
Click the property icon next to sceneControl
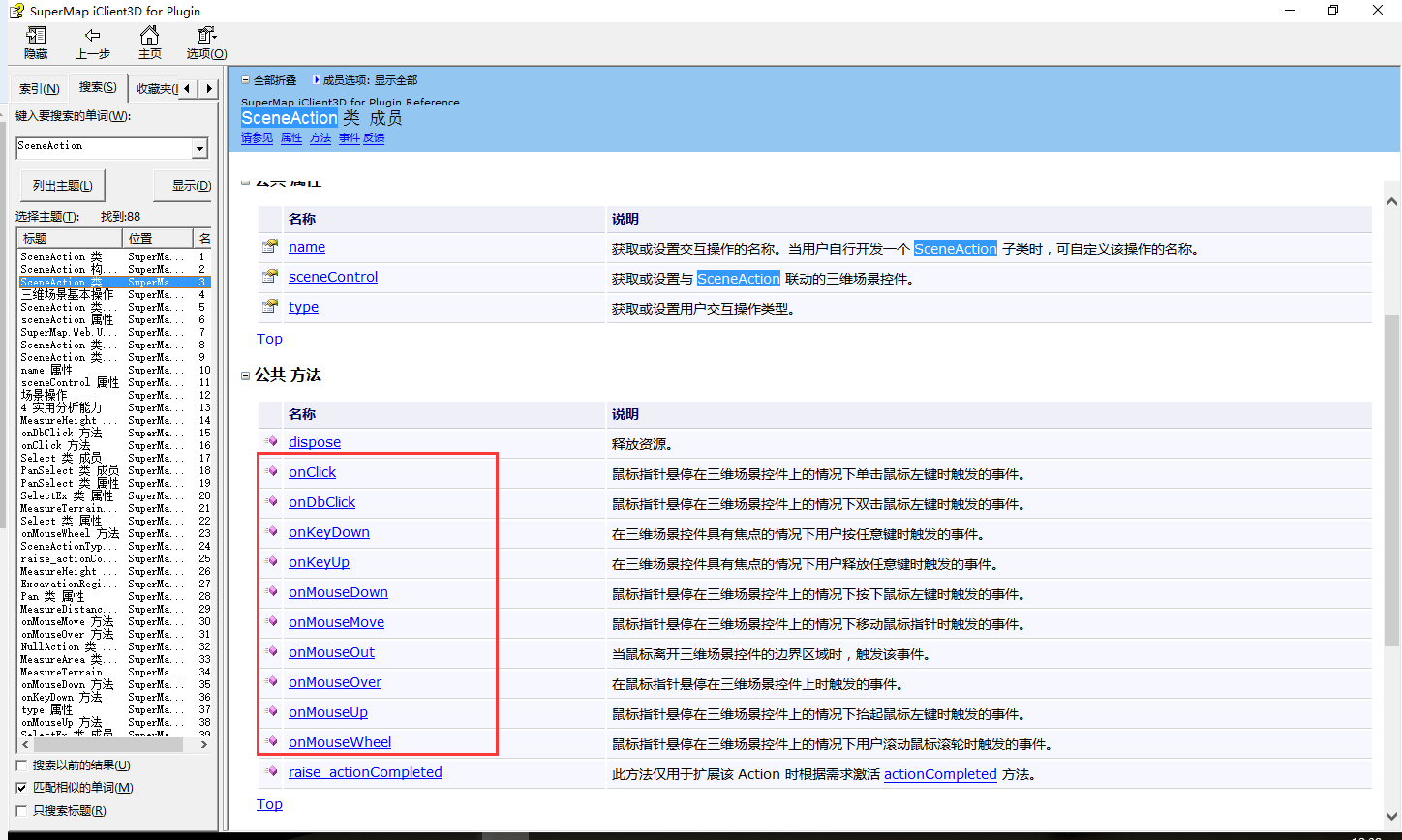(270, 277)
